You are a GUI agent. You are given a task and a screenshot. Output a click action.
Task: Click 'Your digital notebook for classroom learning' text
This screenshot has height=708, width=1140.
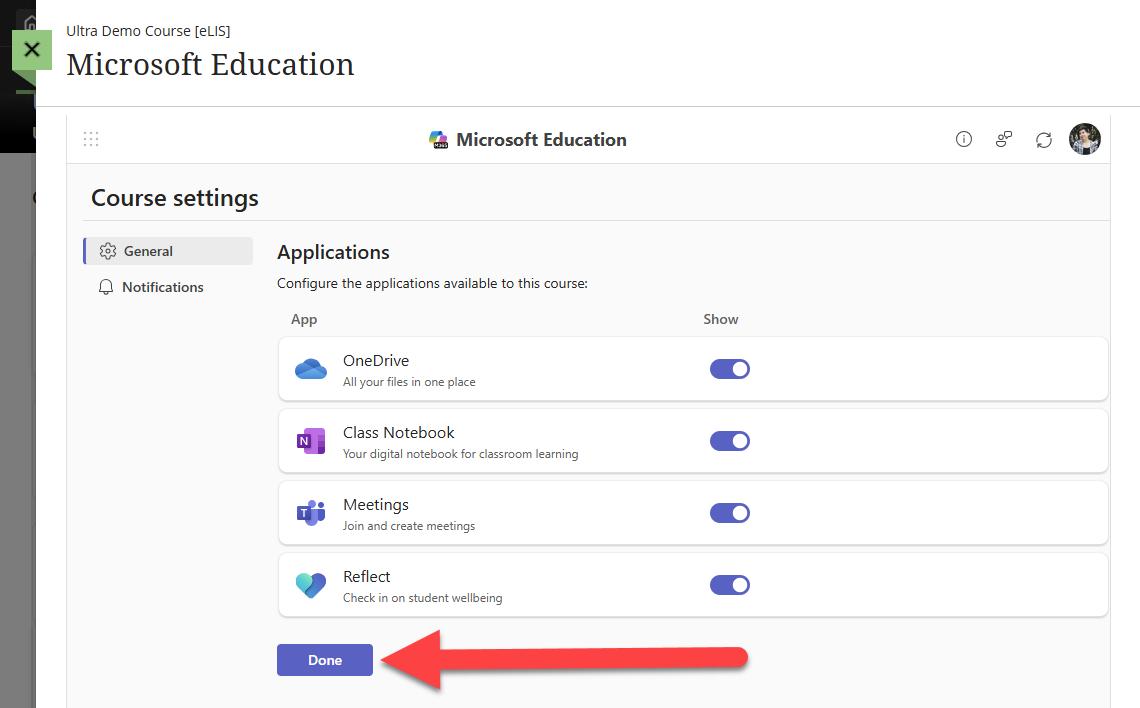(461, 454)
